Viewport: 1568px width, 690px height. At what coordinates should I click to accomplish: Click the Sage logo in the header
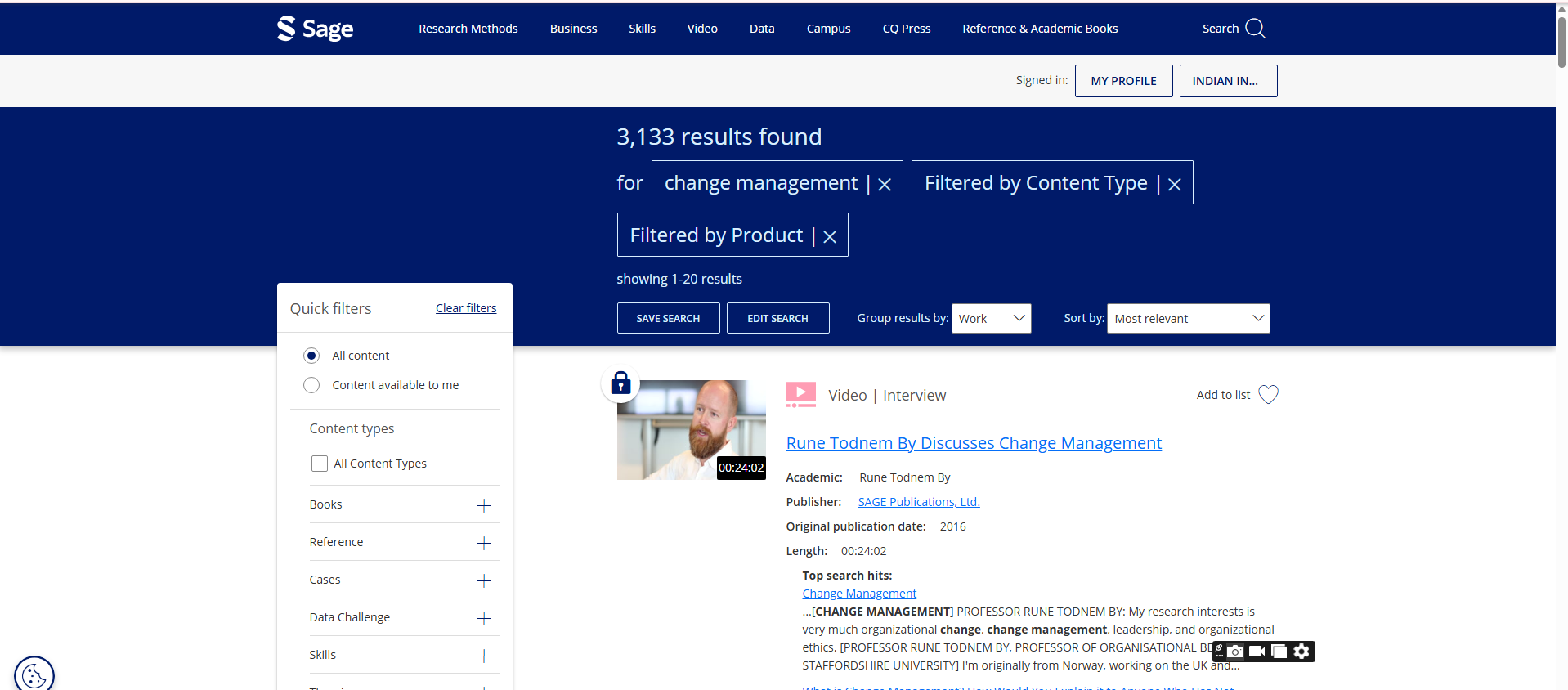[x=315, y=29]
